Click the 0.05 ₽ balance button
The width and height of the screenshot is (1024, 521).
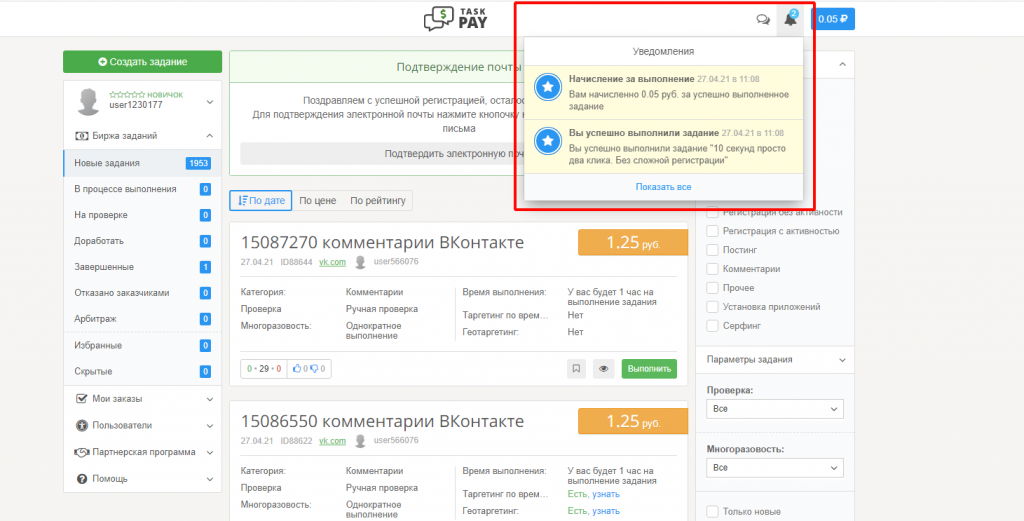click(x=833, y=19)
